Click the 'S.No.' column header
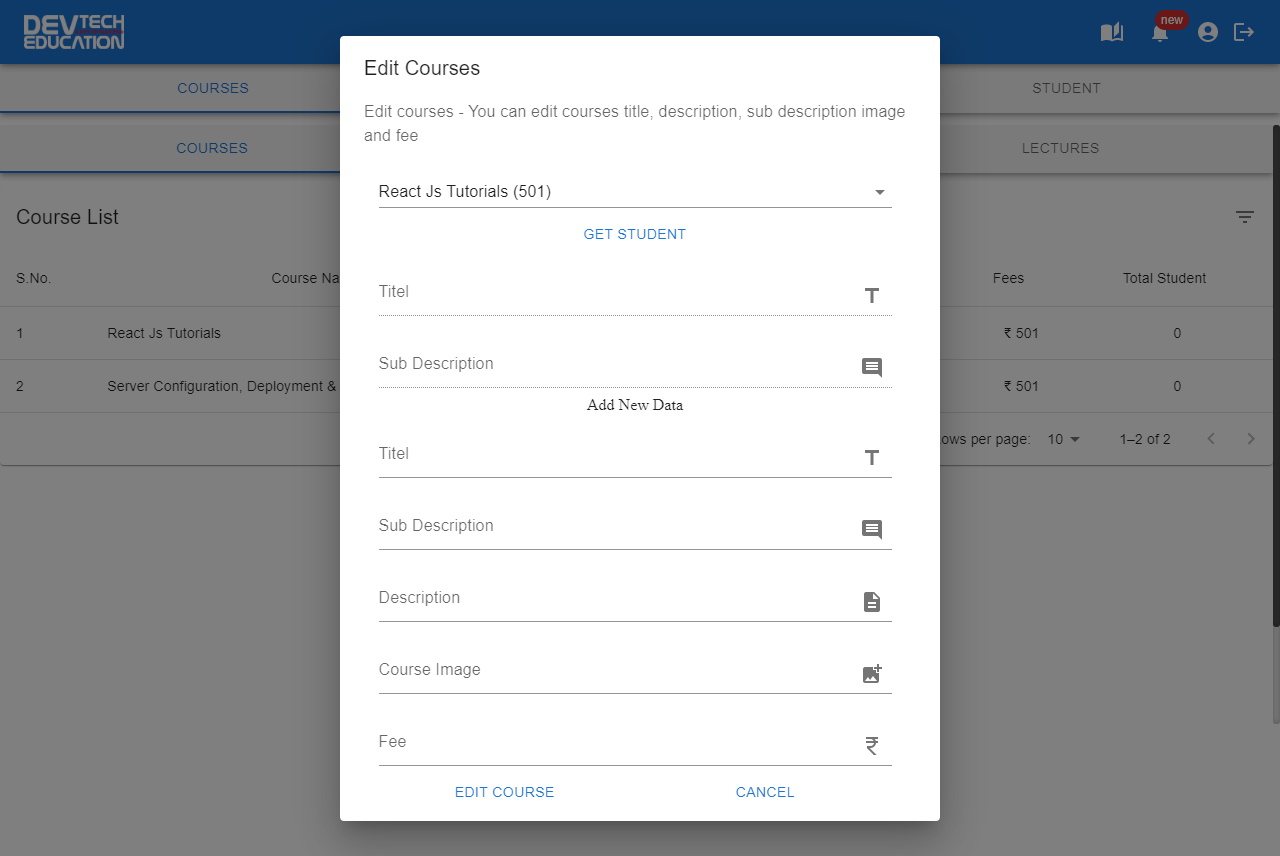Screen dimensions: 1280x856 click(33, 278)
